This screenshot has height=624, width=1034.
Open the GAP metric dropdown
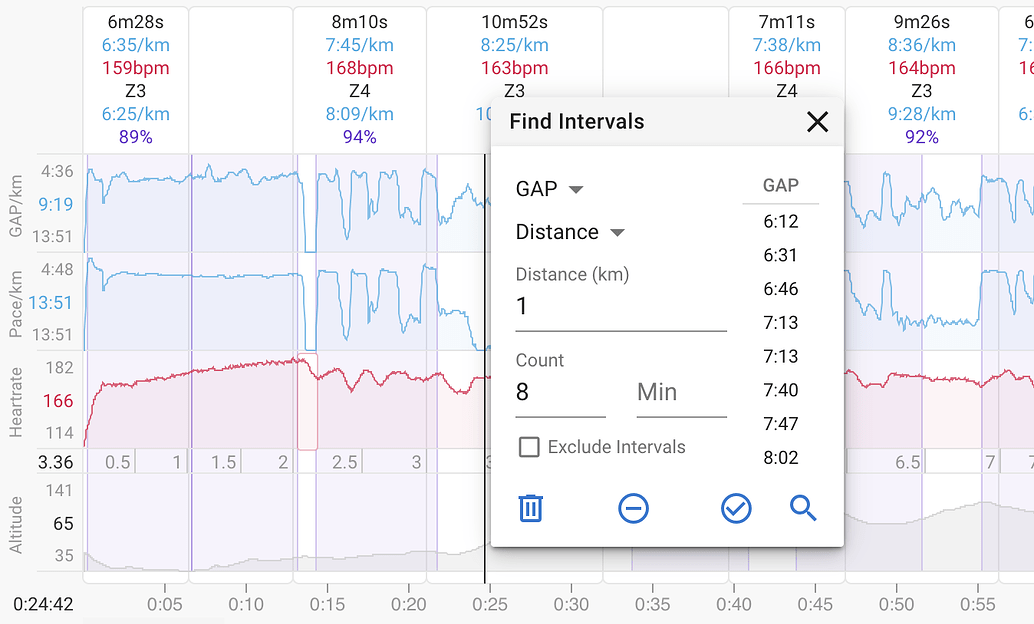click(549, 189)
